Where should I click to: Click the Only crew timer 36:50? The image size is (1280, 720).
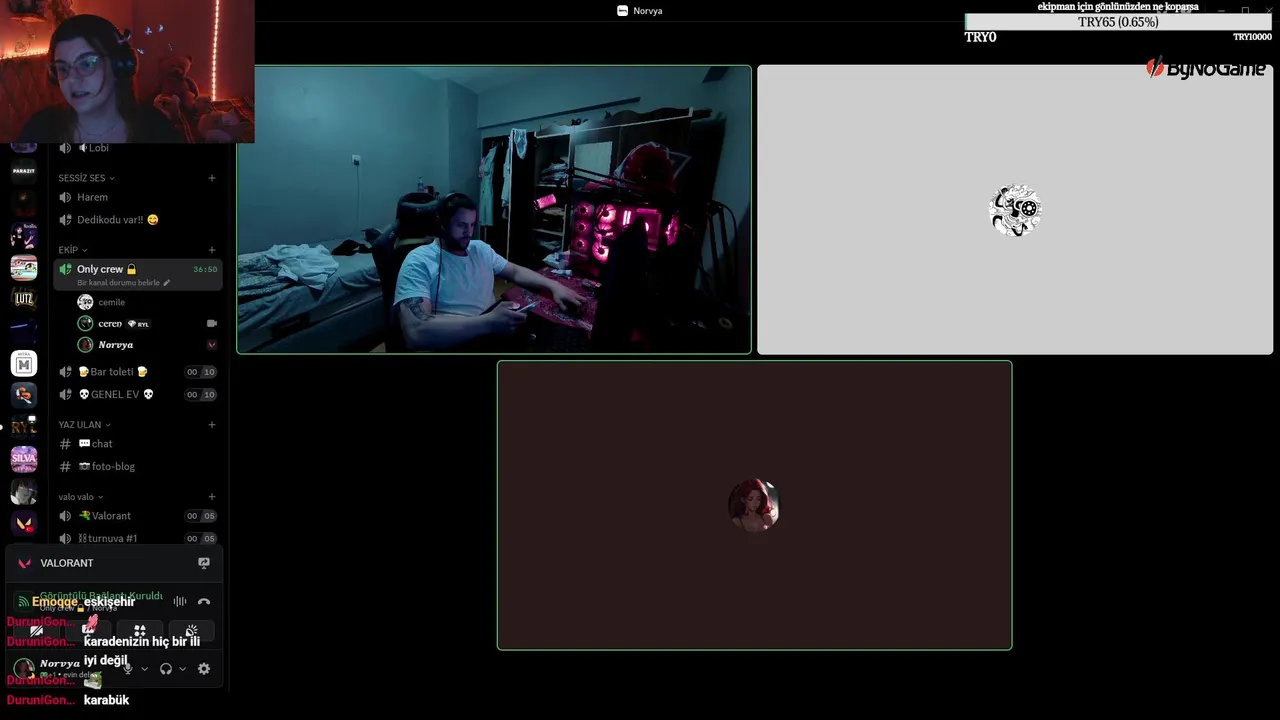pyautogui.click(x=205, y=269)
